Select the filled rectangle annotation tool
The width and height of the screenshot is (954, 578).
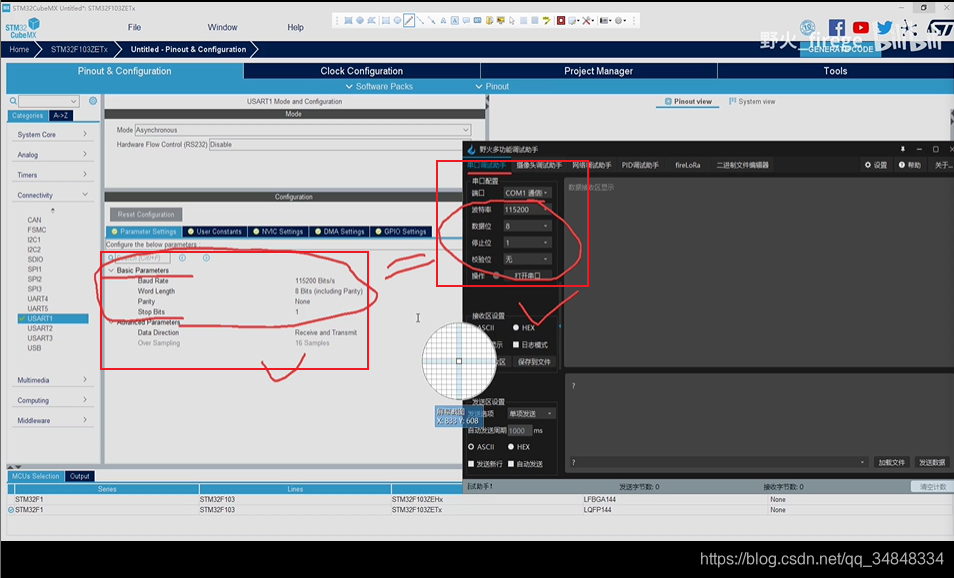[x=348, y=21]
